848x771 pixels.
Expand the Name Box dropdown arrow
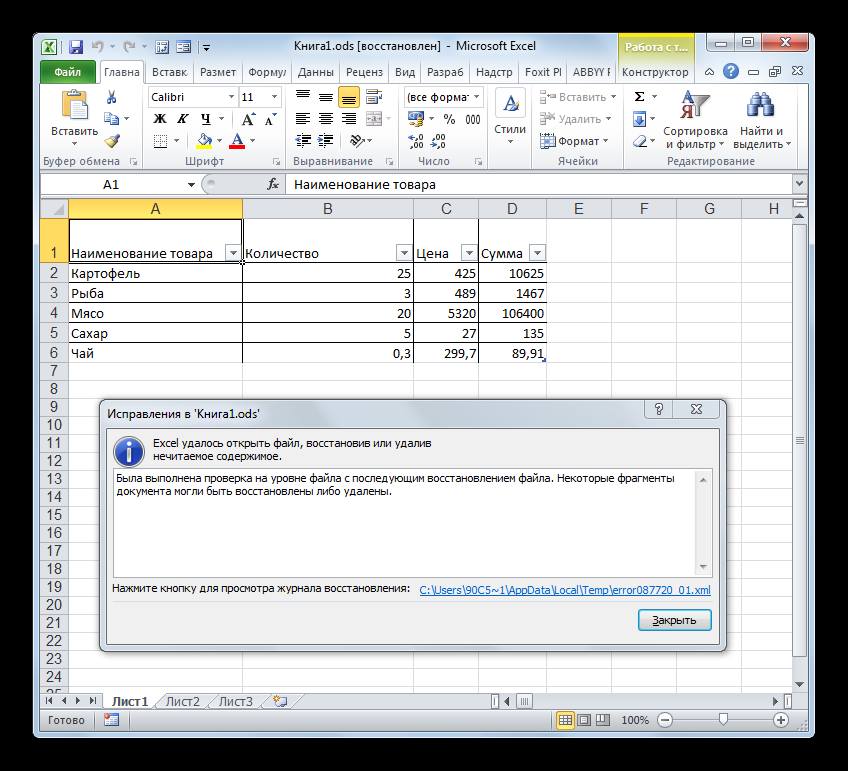(191, 185)
